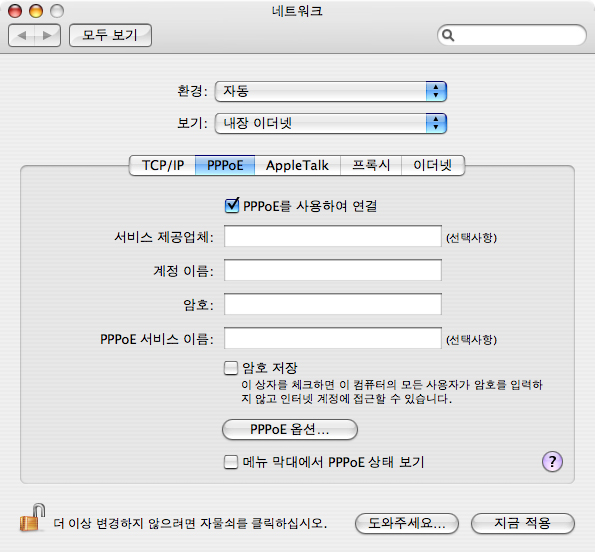Image resolution: width=595 pixels, height=552 pixels.
Task: Open help via purple question mark
Action: point(552,461)
